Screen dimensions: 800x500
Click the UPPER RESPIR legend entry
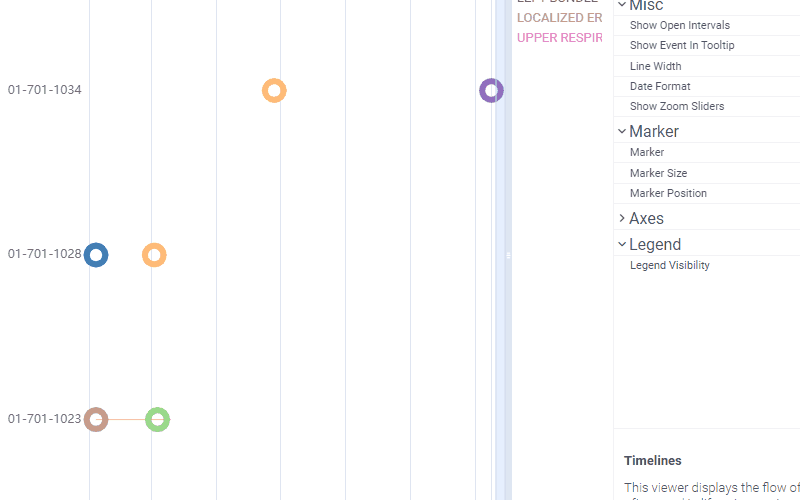click(559, 38)
